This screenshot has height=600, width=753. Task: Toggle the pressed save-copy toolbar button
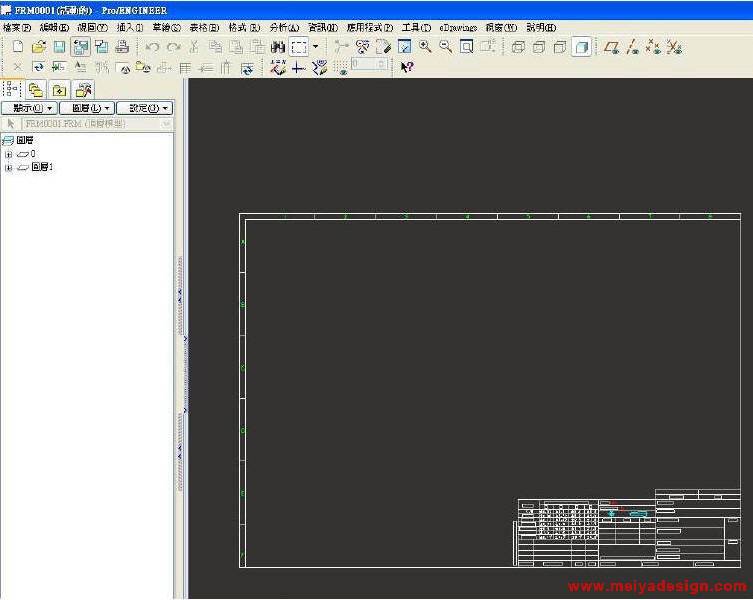[x=80, y=47]
